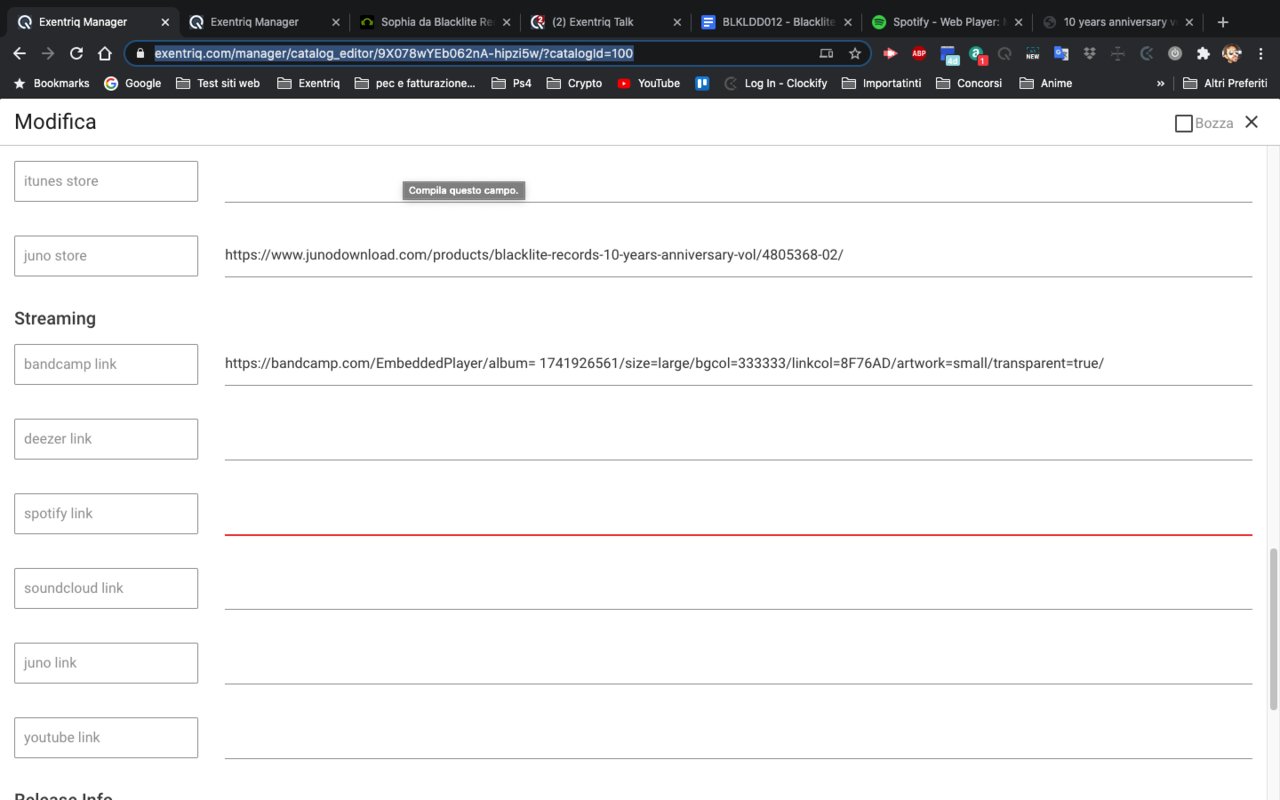Open the Chrome three-dot menu
This screenshot has width=1280, height=800.
coord(1261,54)
